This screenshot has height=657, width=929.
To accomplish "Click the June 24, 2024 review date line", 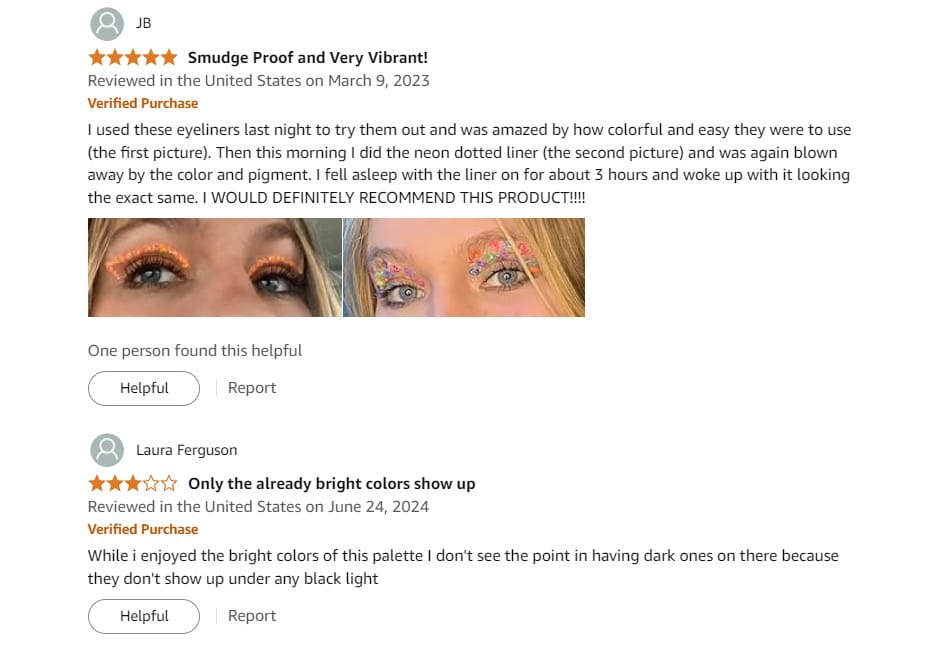I will [258, 507].
